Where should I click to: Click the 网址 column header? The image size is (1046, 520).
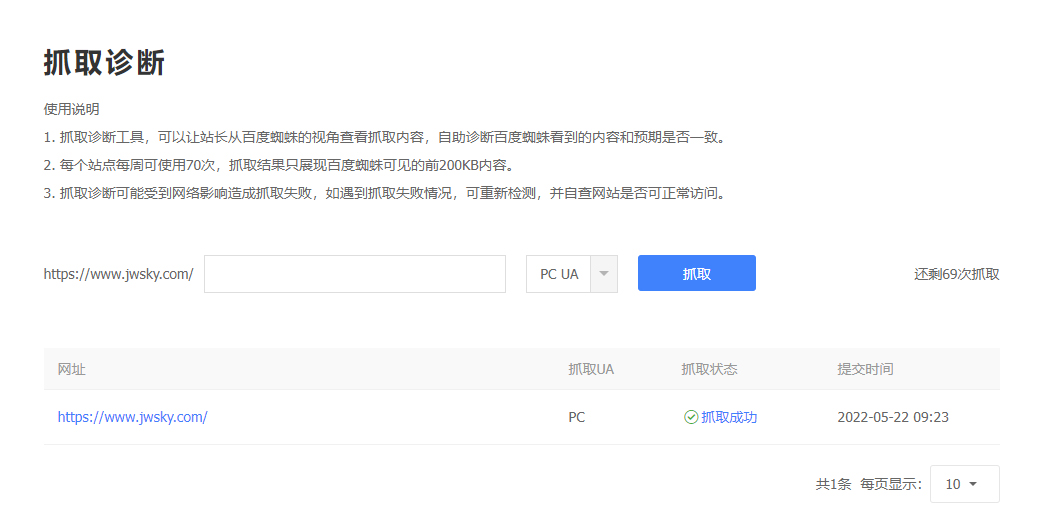[x=72, y=369]
